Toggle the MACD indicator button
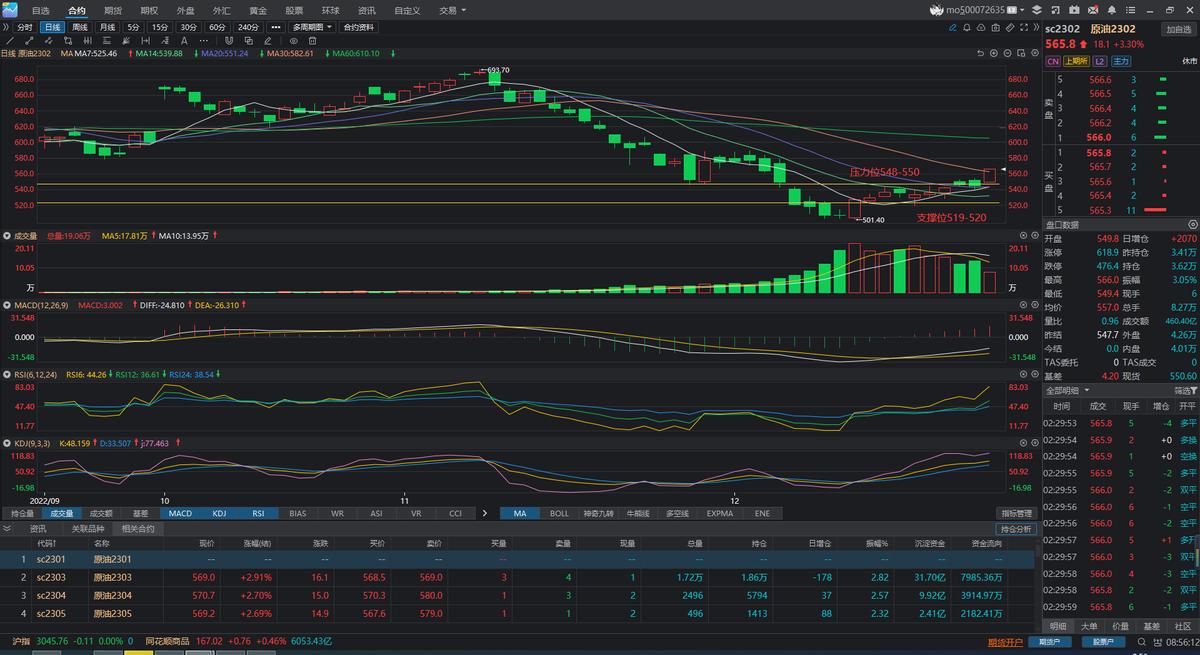 click(x=180, y=513)
